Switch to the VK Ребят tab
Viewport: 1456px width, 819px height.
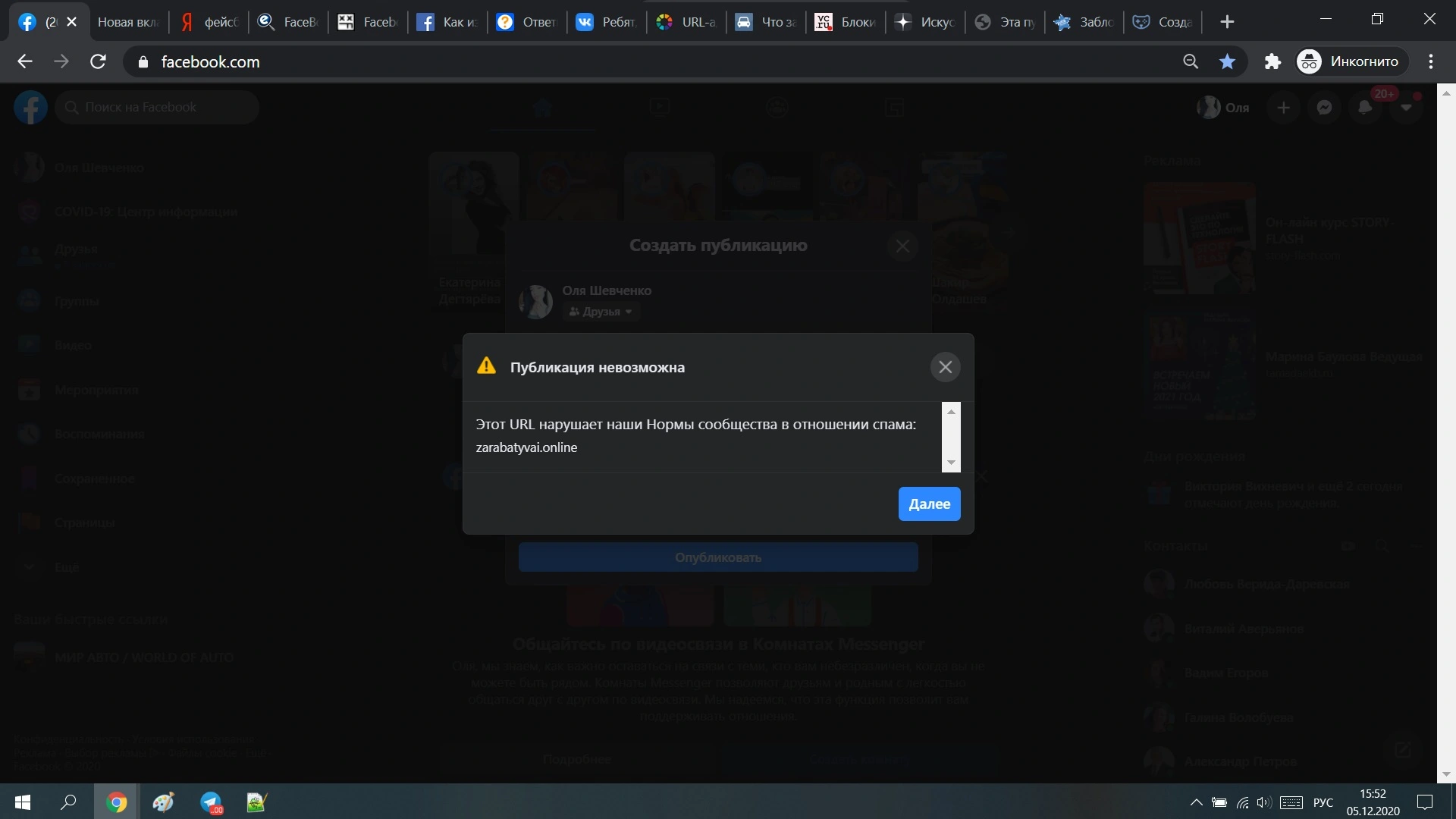607,22
